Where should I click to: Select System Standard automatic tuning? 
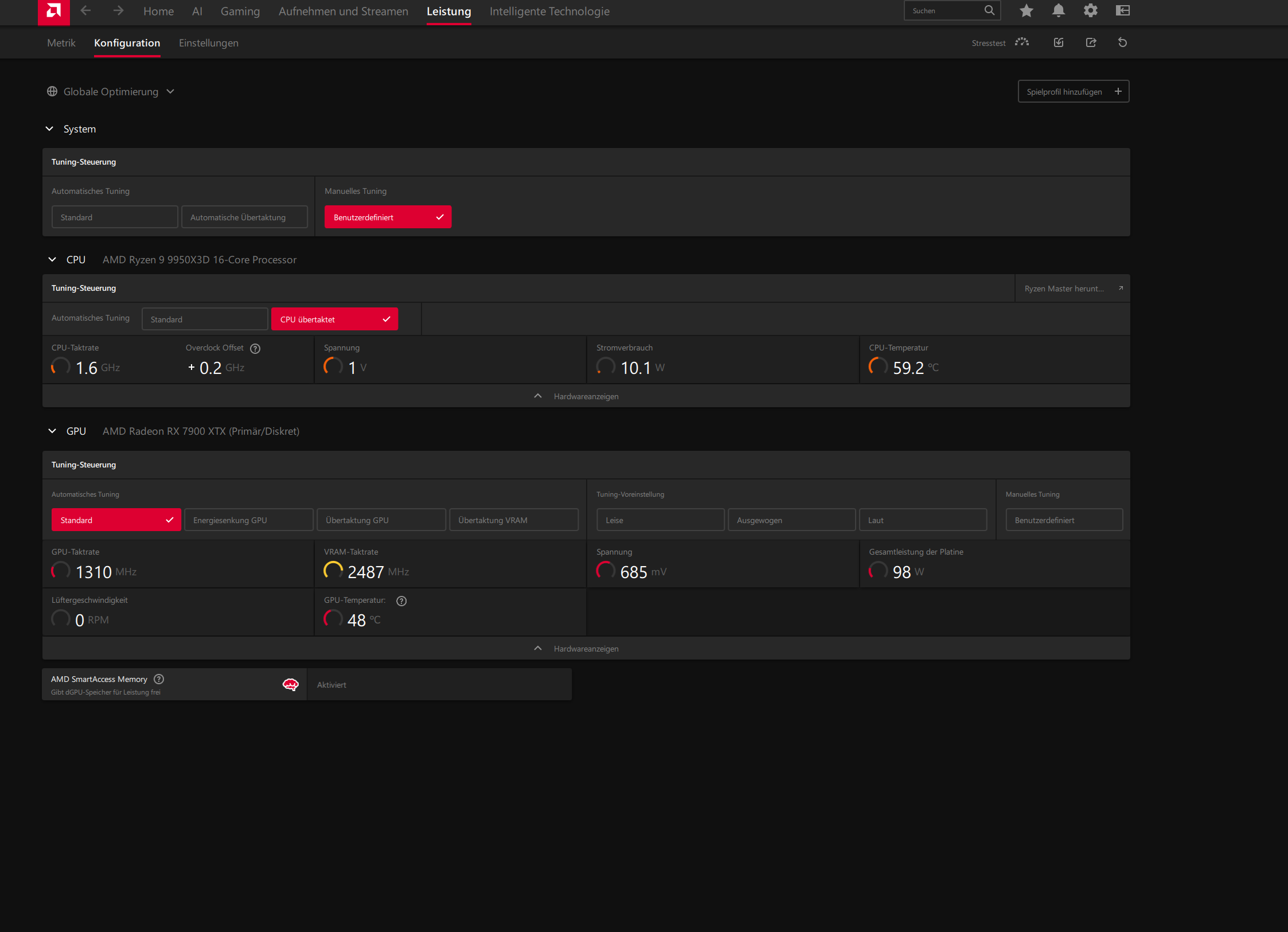pos(115,217)
